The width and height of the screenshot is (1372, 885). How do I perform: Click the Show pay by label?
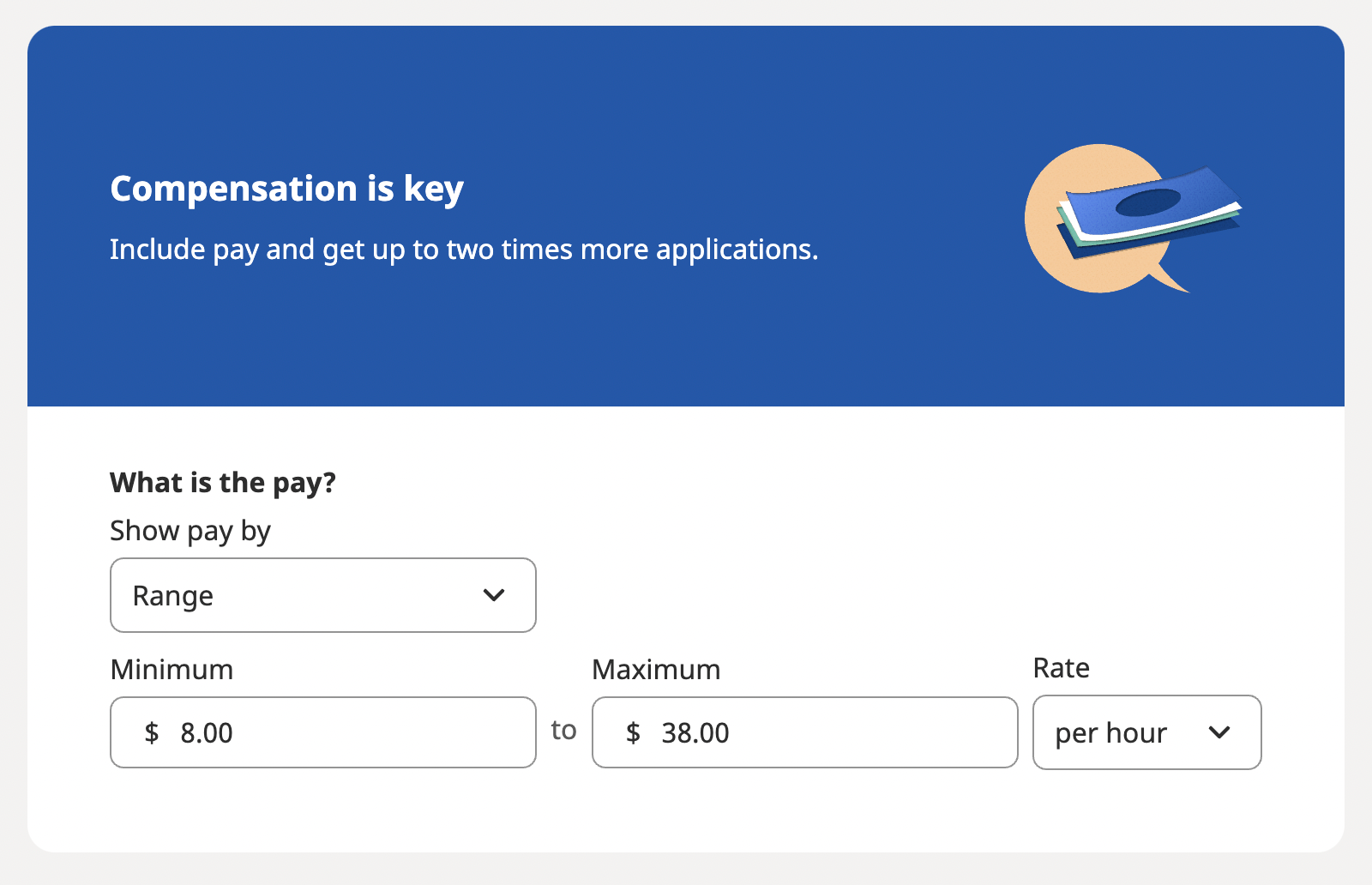190,532
